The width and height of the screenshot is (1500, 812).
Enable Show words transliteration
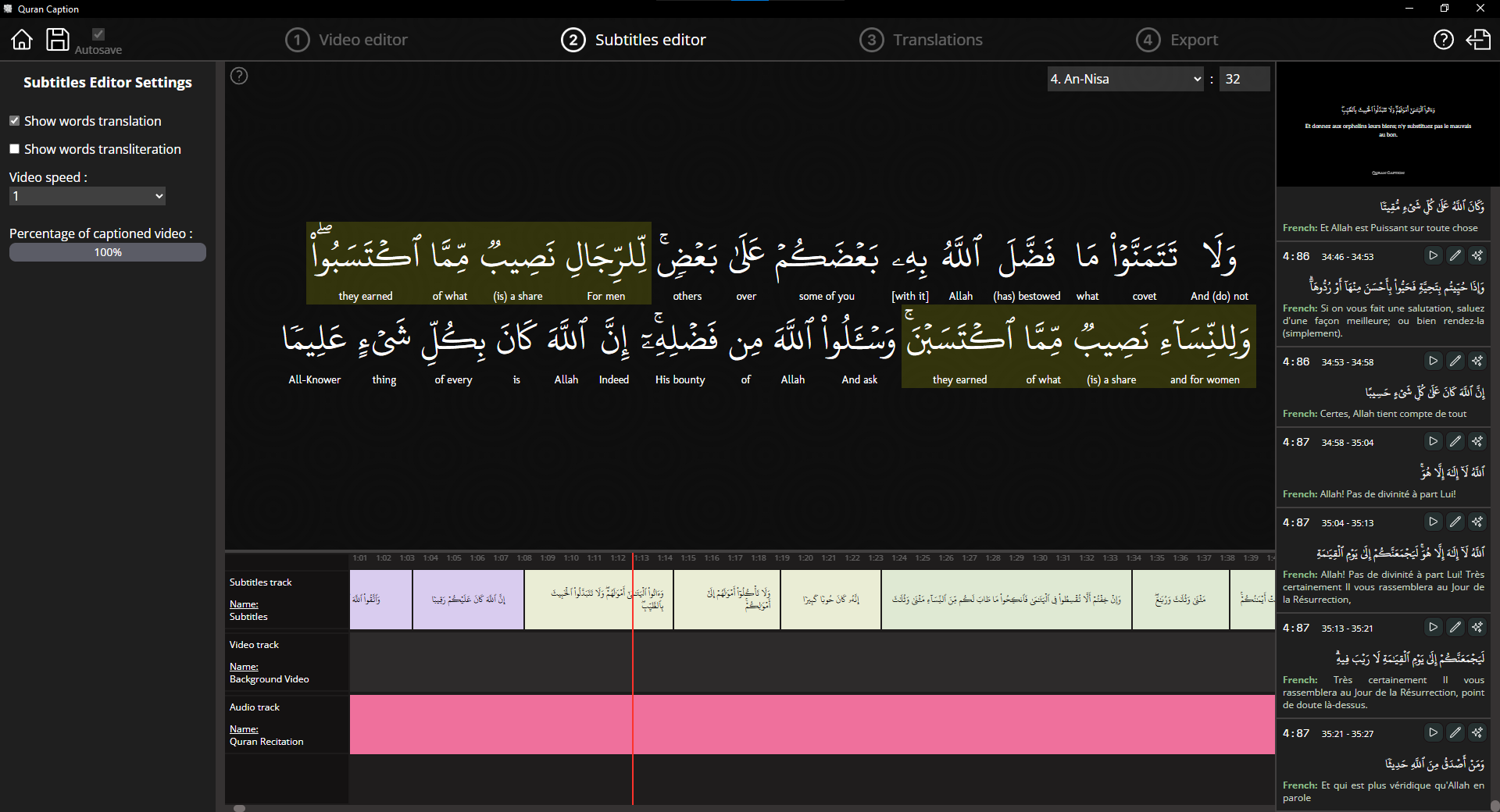coord(14,148)
